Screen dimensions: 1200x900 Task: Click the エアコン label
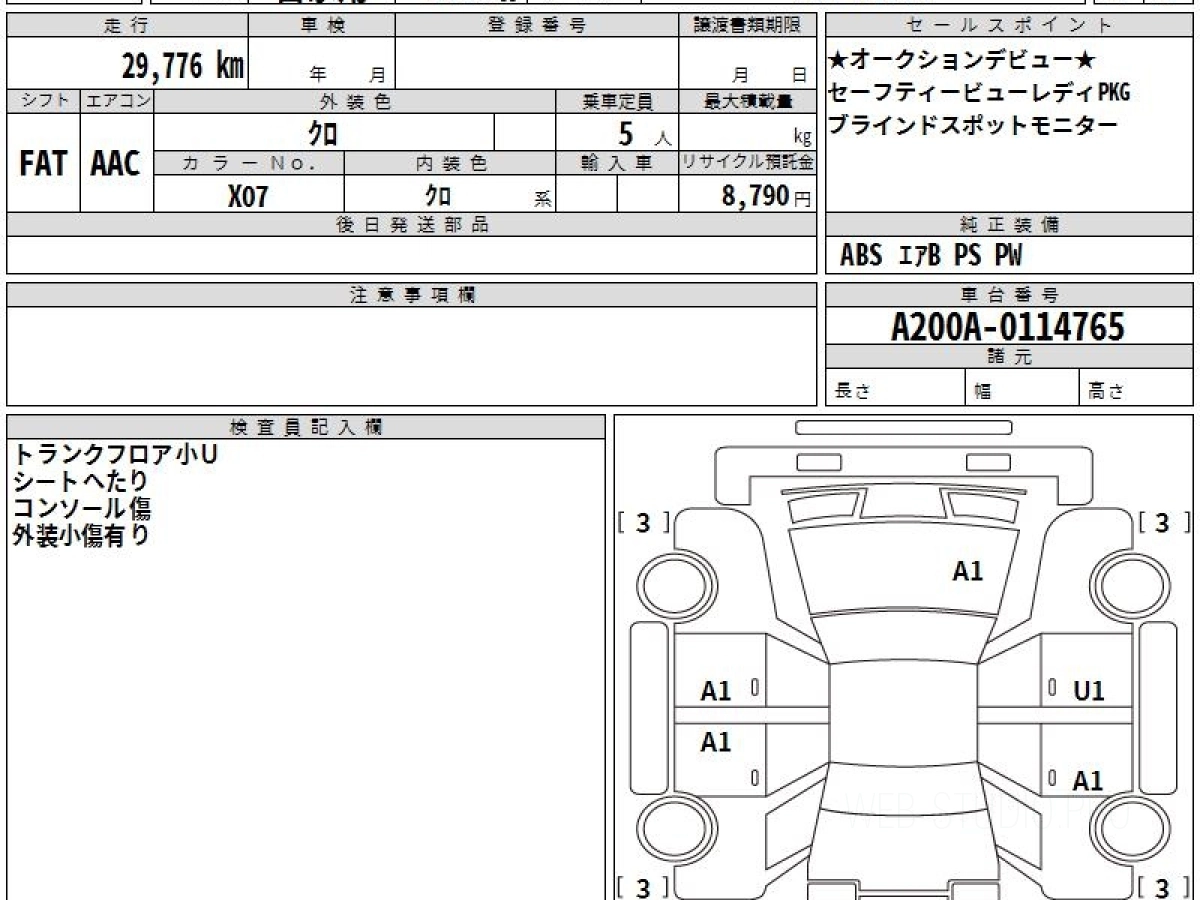(x=117, y=101)
